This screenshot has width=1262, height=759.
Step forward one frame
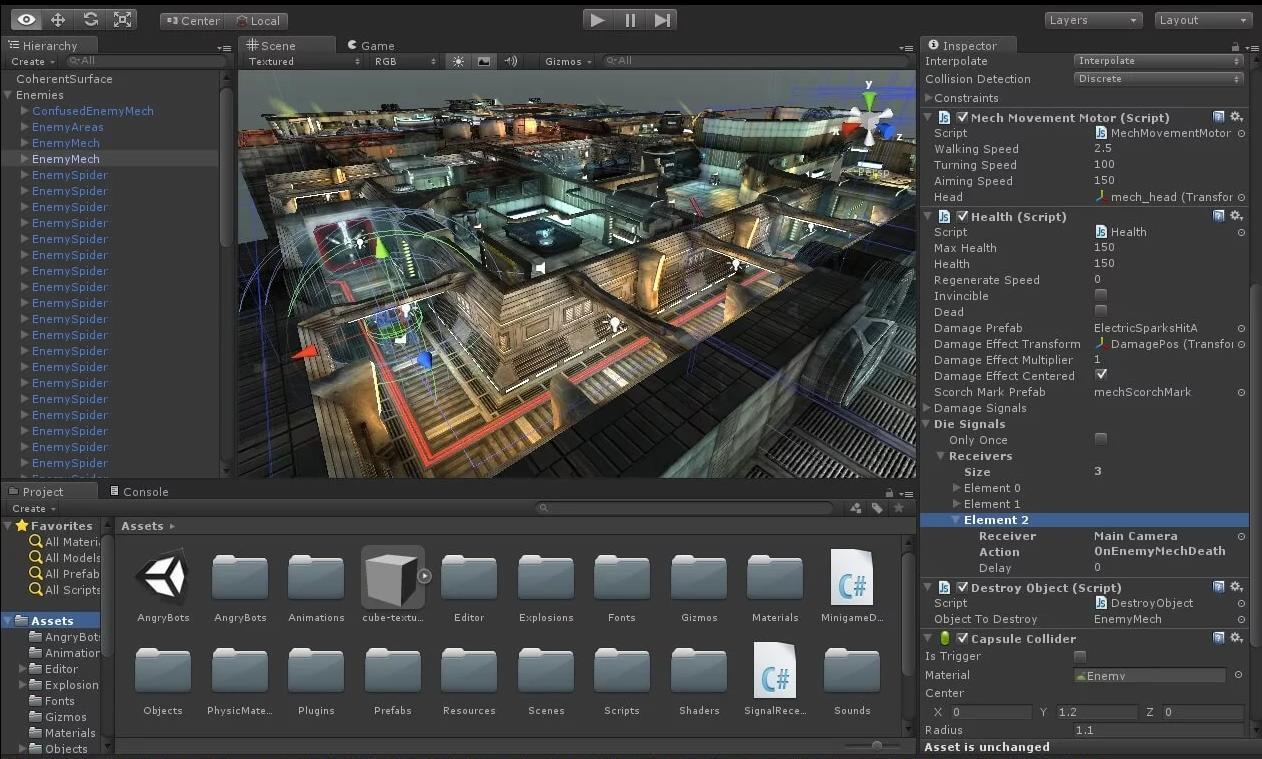tap(662, 19)
